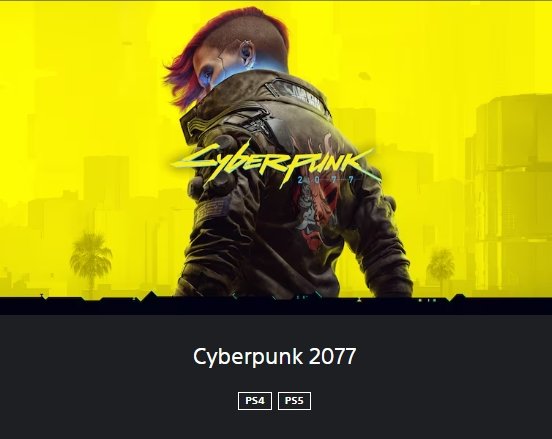Click the jacket collar patch label
The height and width of the screenshot is (439, 552).
point(303,96)
